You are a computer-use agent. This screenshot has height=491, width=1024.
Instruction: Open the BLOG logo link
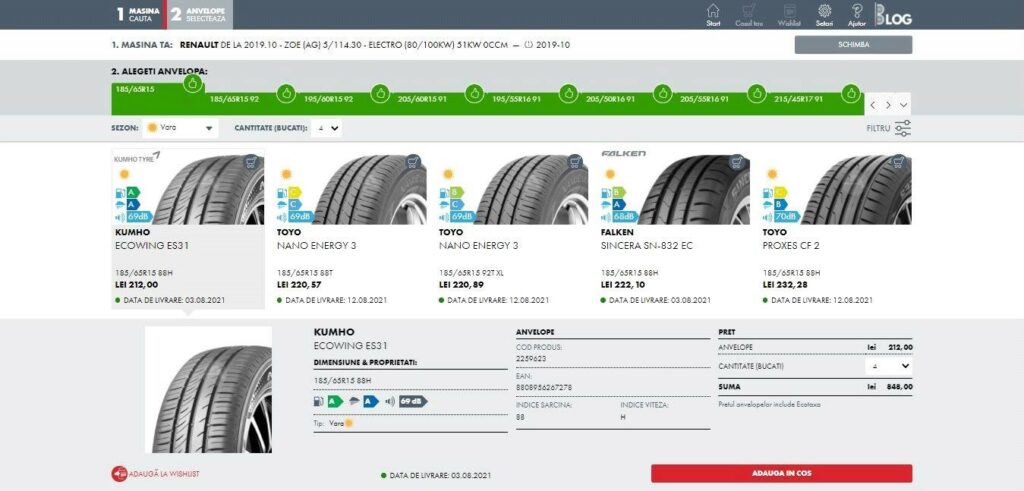pyautogui.click(x=893, y=14)
